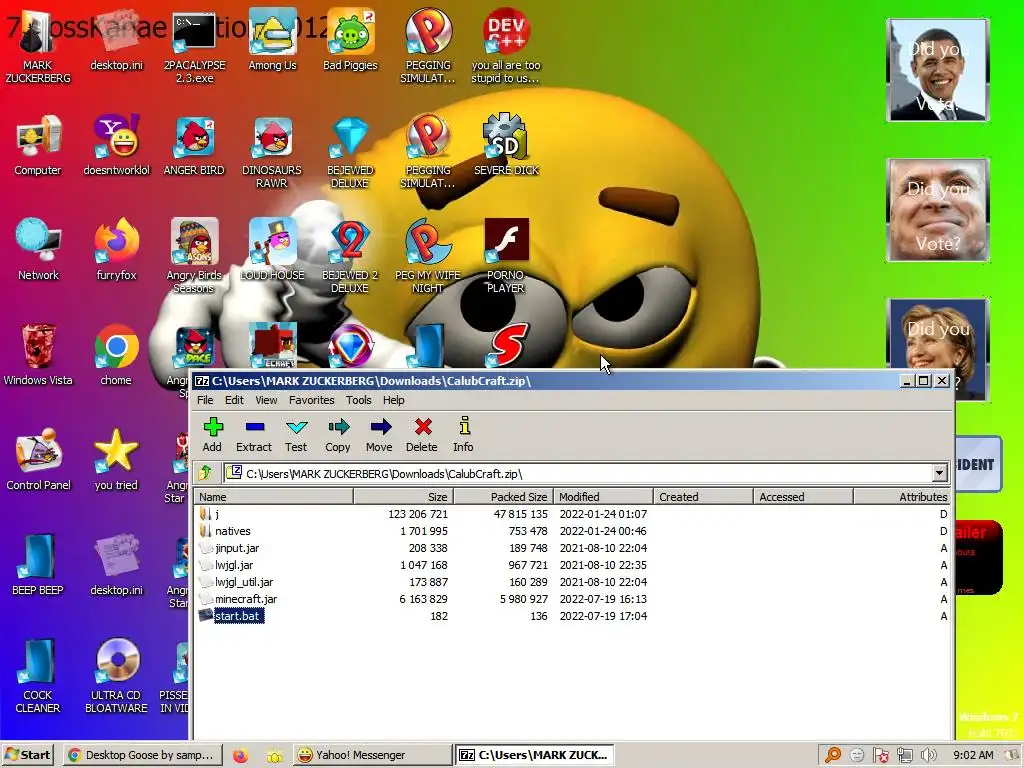Select the ANGER BIRD desktop shortcut
The width and height of the screenshot is (1024, 768).
click(194, 146)
